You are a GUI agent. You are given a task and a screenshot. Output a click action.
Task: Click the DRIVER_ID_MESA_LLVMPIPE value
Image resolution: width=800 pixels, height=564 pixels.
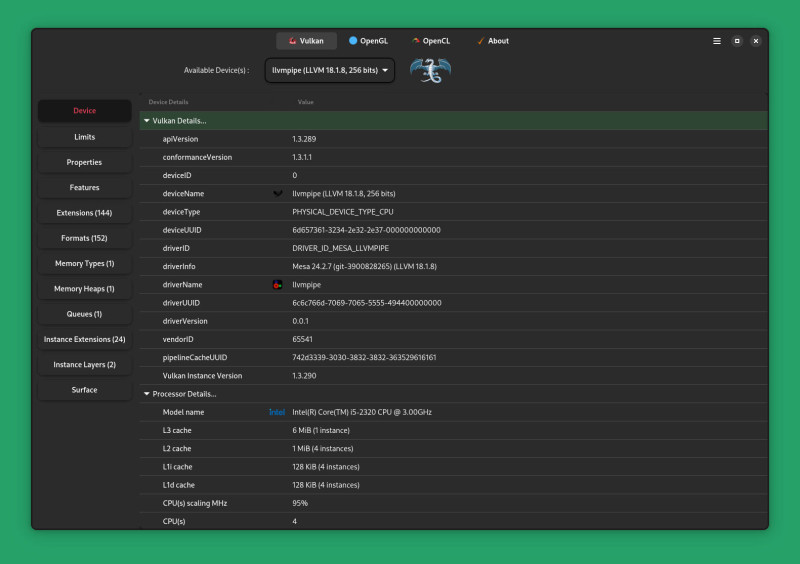click(x=340, y=249)
